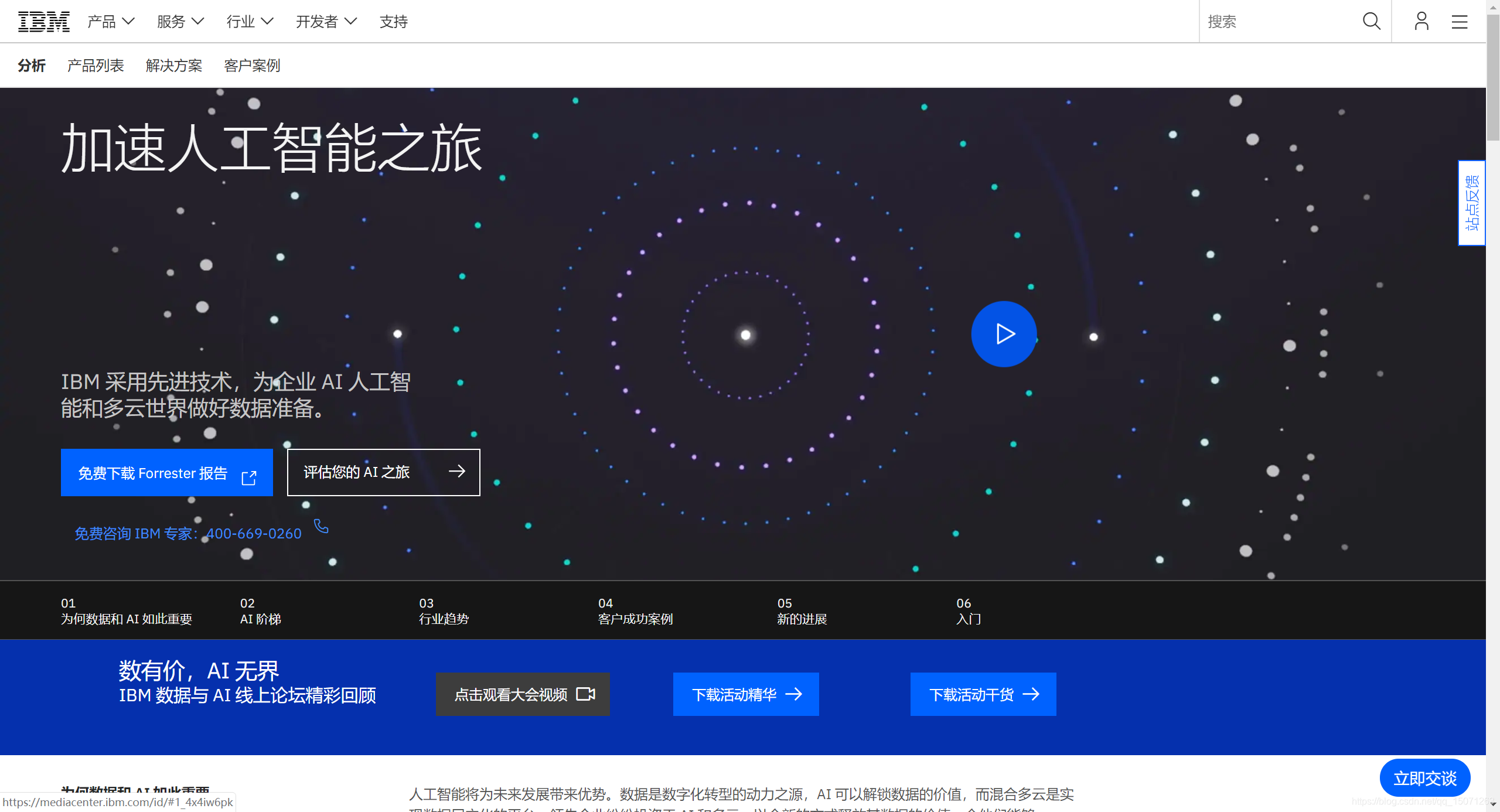Viewport: 1500px width, 812px height.
Task: Jump to 04 客户成功案例 section
Action: [636, 611]
